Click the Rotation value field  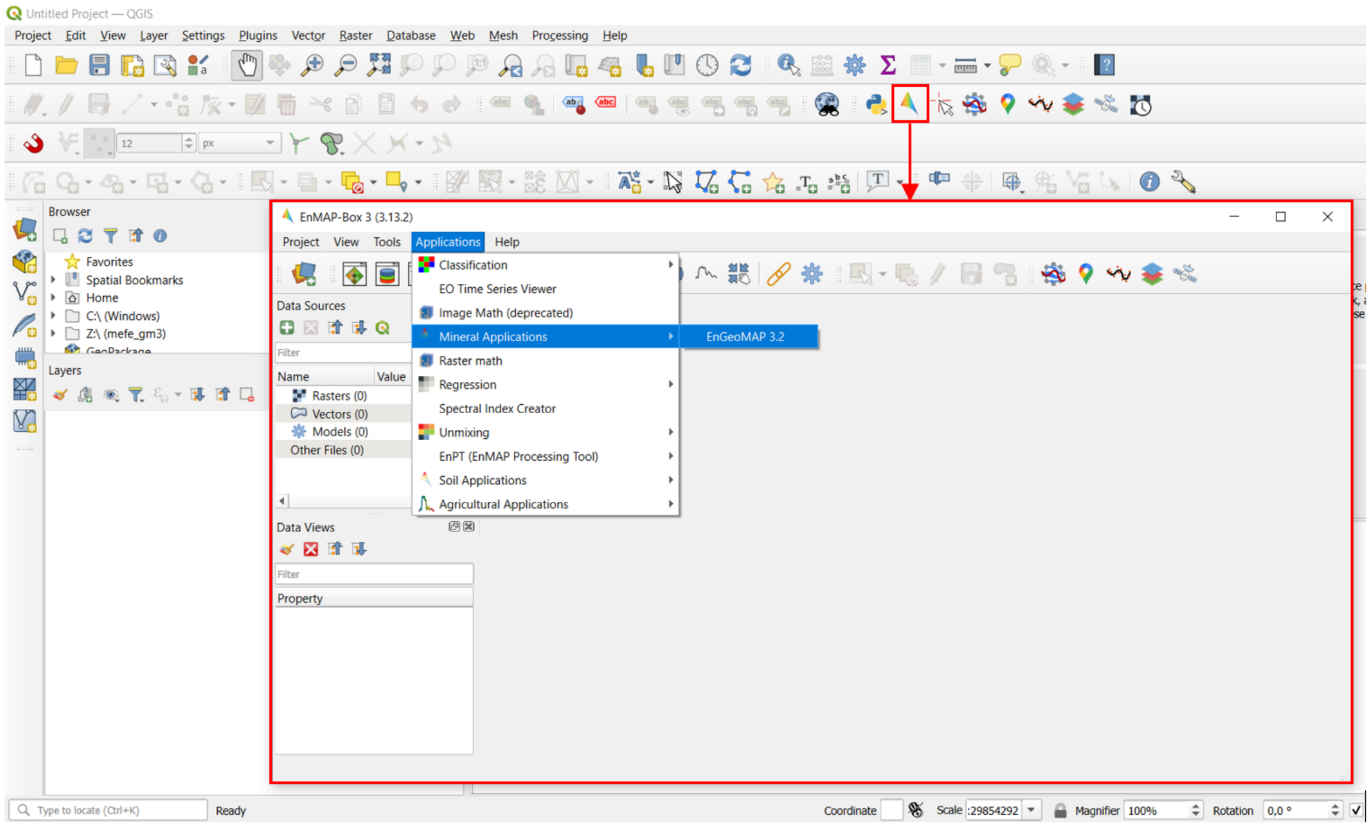click(1301, 811)
